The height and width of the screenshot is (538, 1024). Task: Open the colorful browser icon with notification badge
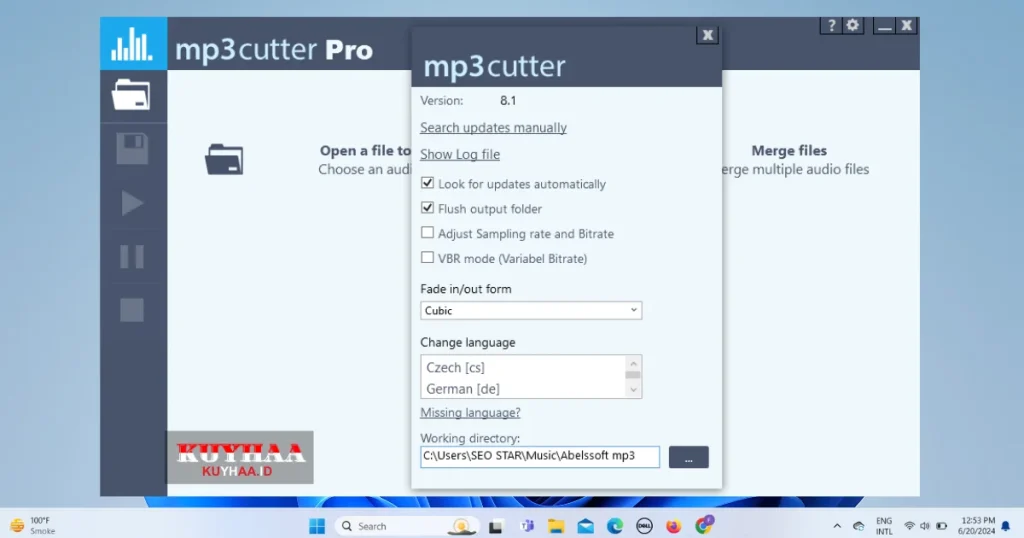703,525
